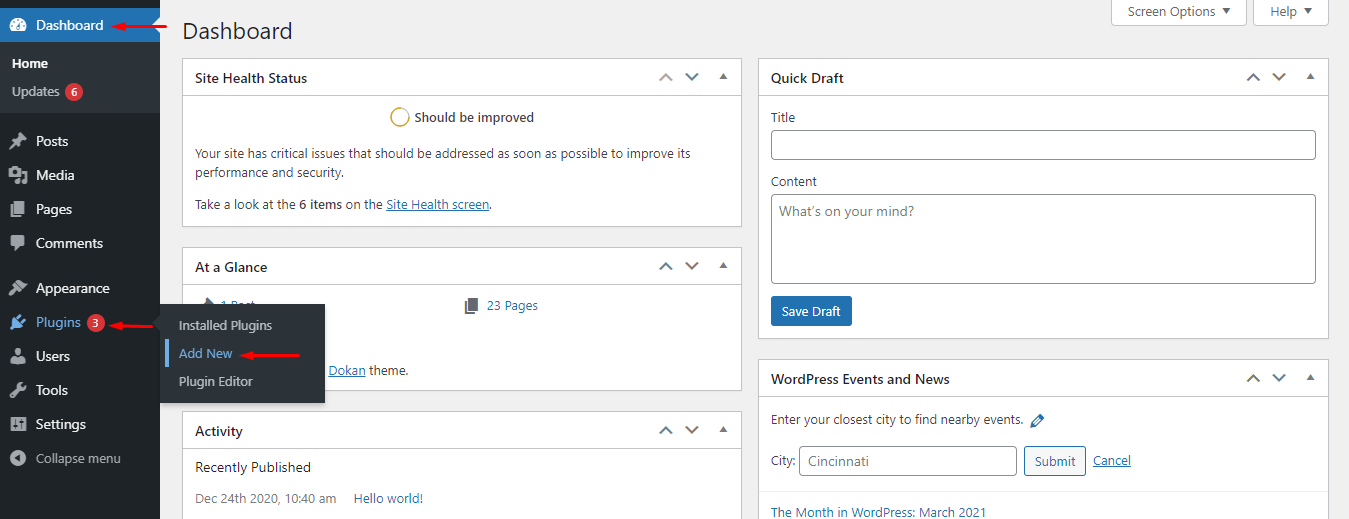Click the Settings sliders icon
1349x519 pixels.
[x=18, y=424]
